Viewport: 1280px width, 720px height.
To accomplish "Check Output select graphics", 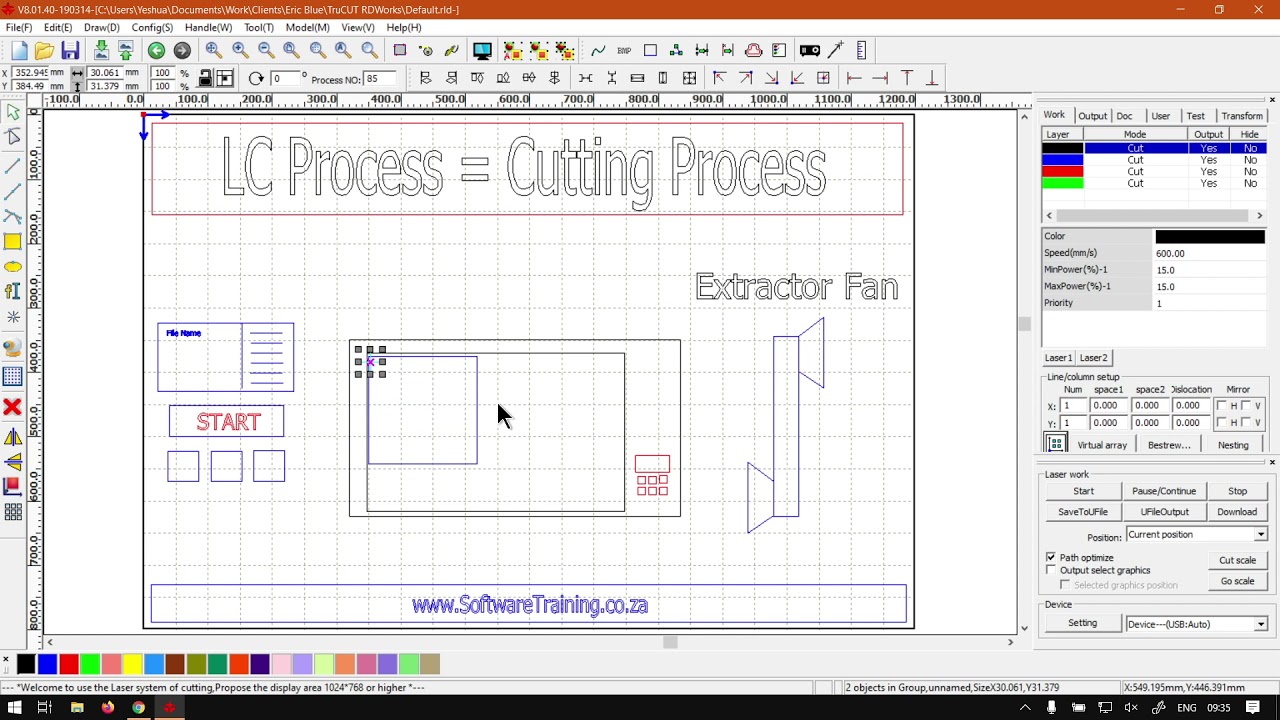I will click(1051, 570).
